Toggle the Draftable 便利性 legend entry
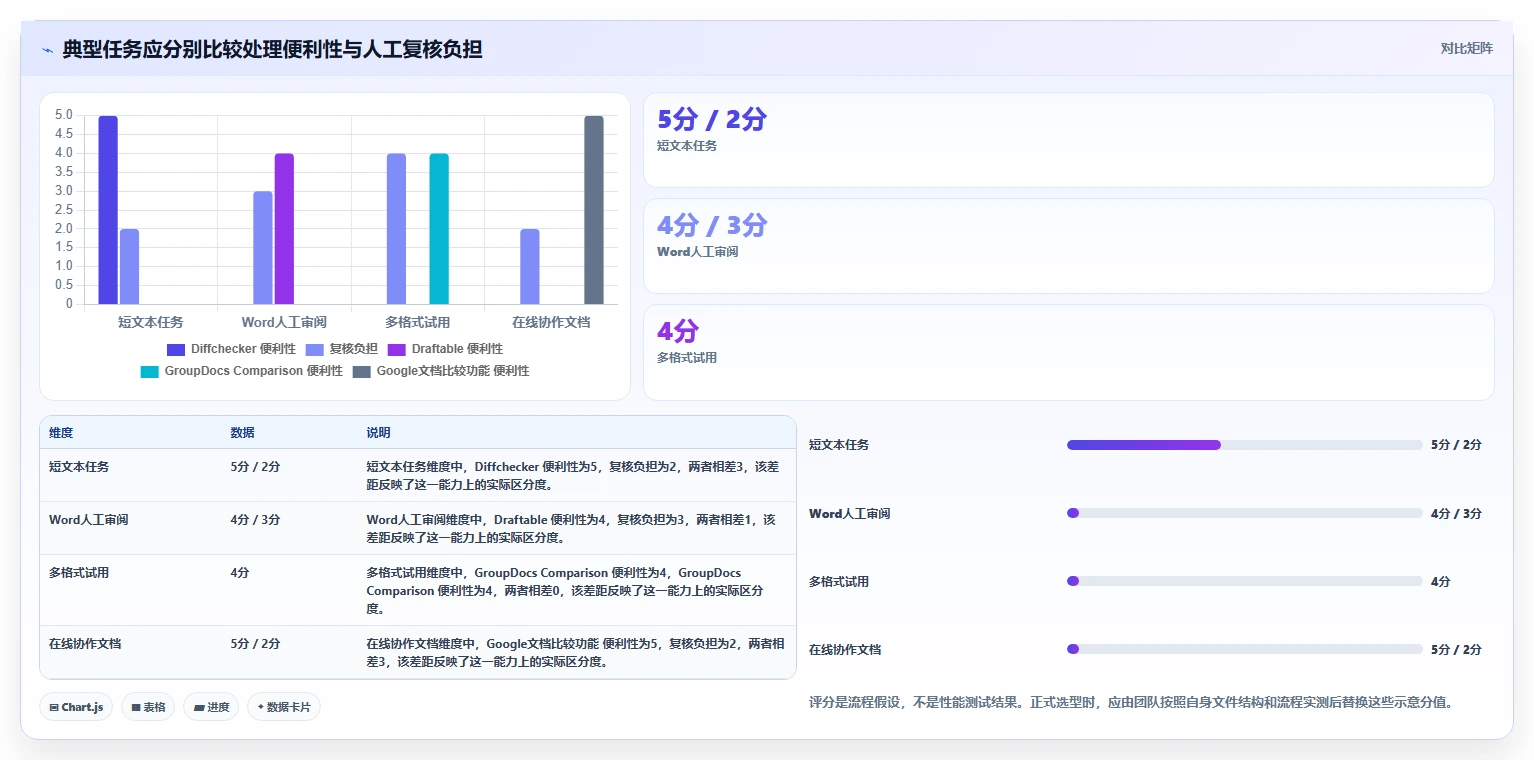Screen dimensions: 1534x760 445,349
